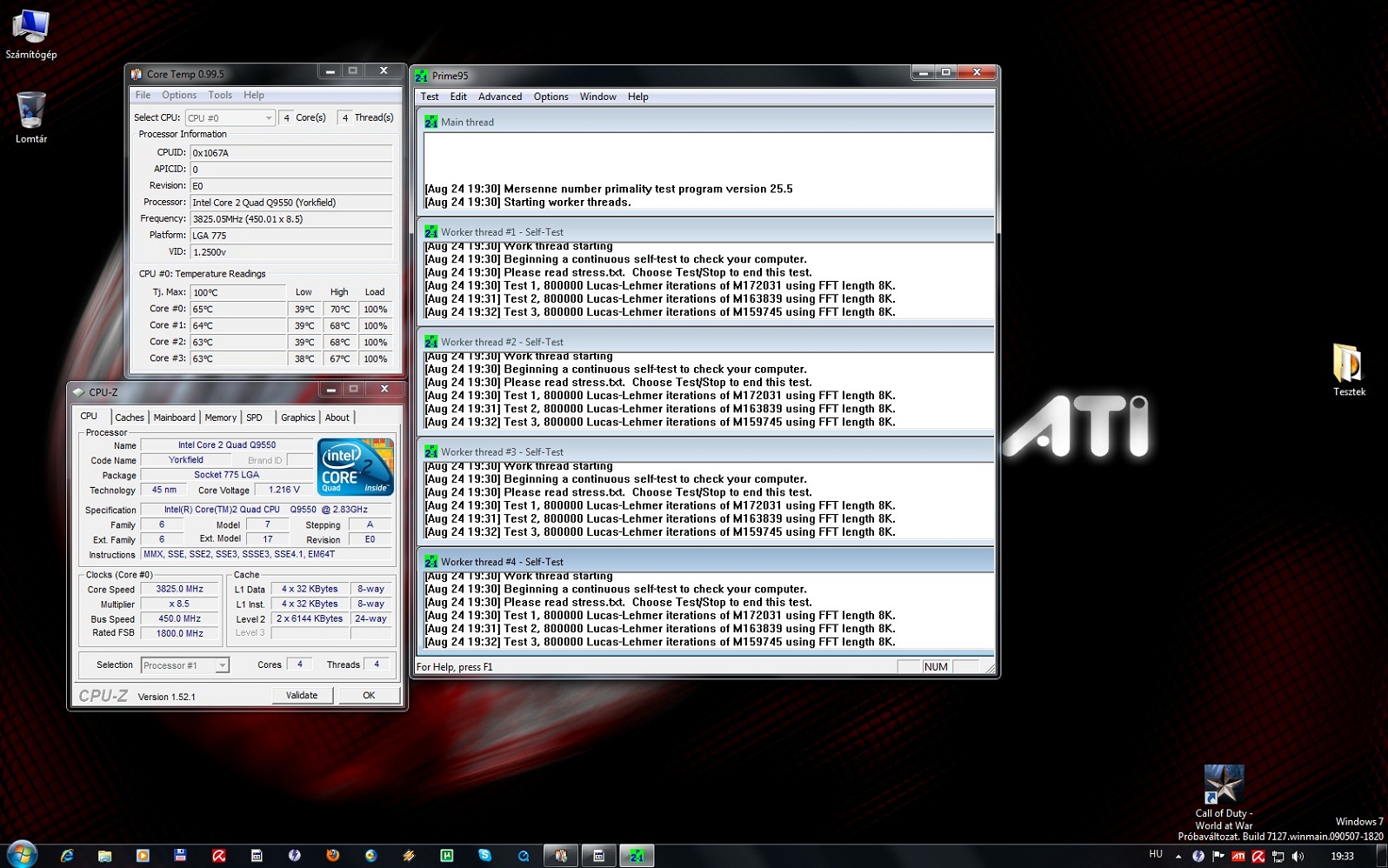The image size is (1388, 868).
Task: Open the Tesztek folder on desktop
Action: tap(1349, 370)
